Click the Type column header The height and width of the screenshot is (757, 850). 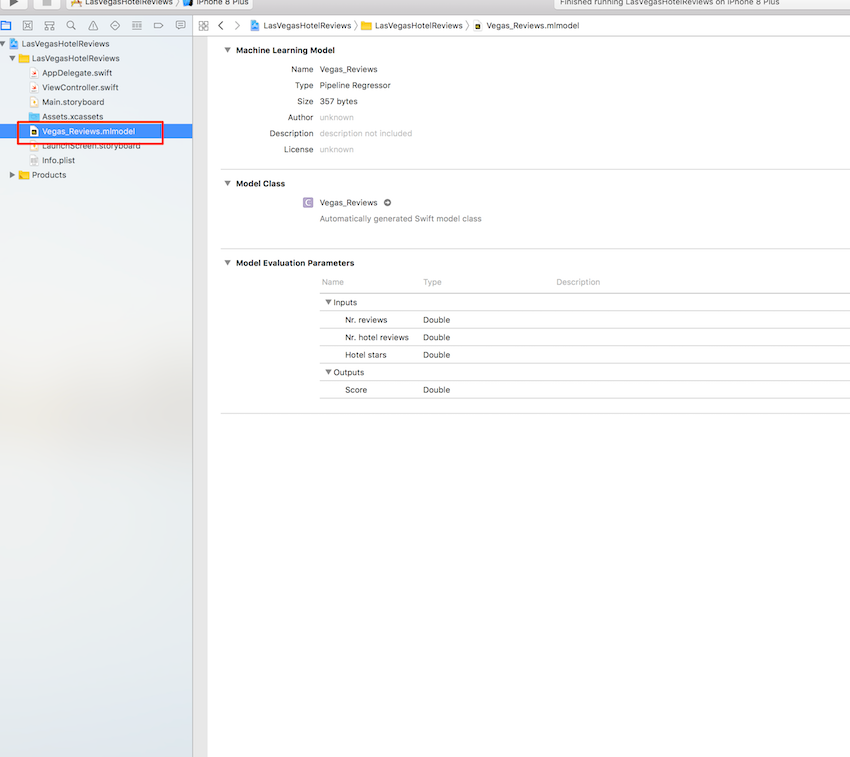(x=432, y=282)
